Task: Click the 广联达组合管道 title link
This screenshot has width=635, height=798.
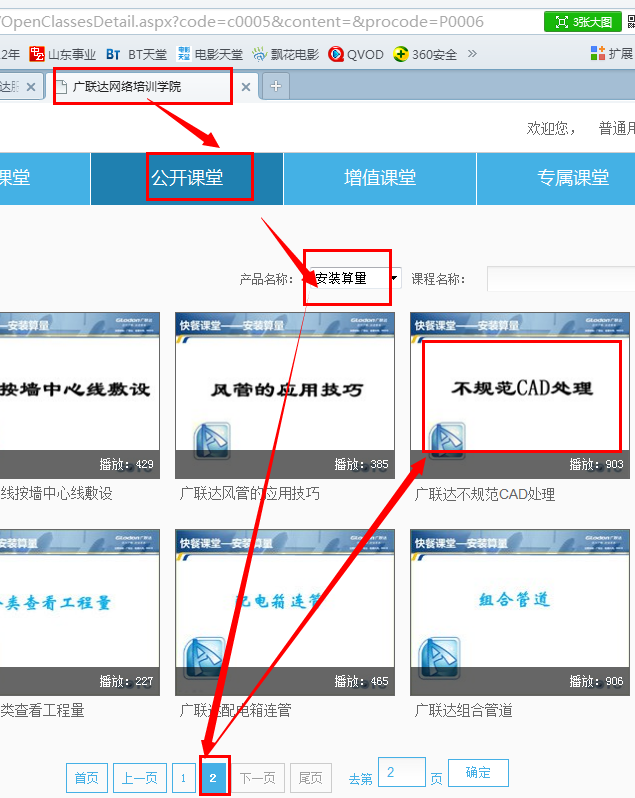Action: (x=464, y=710)
